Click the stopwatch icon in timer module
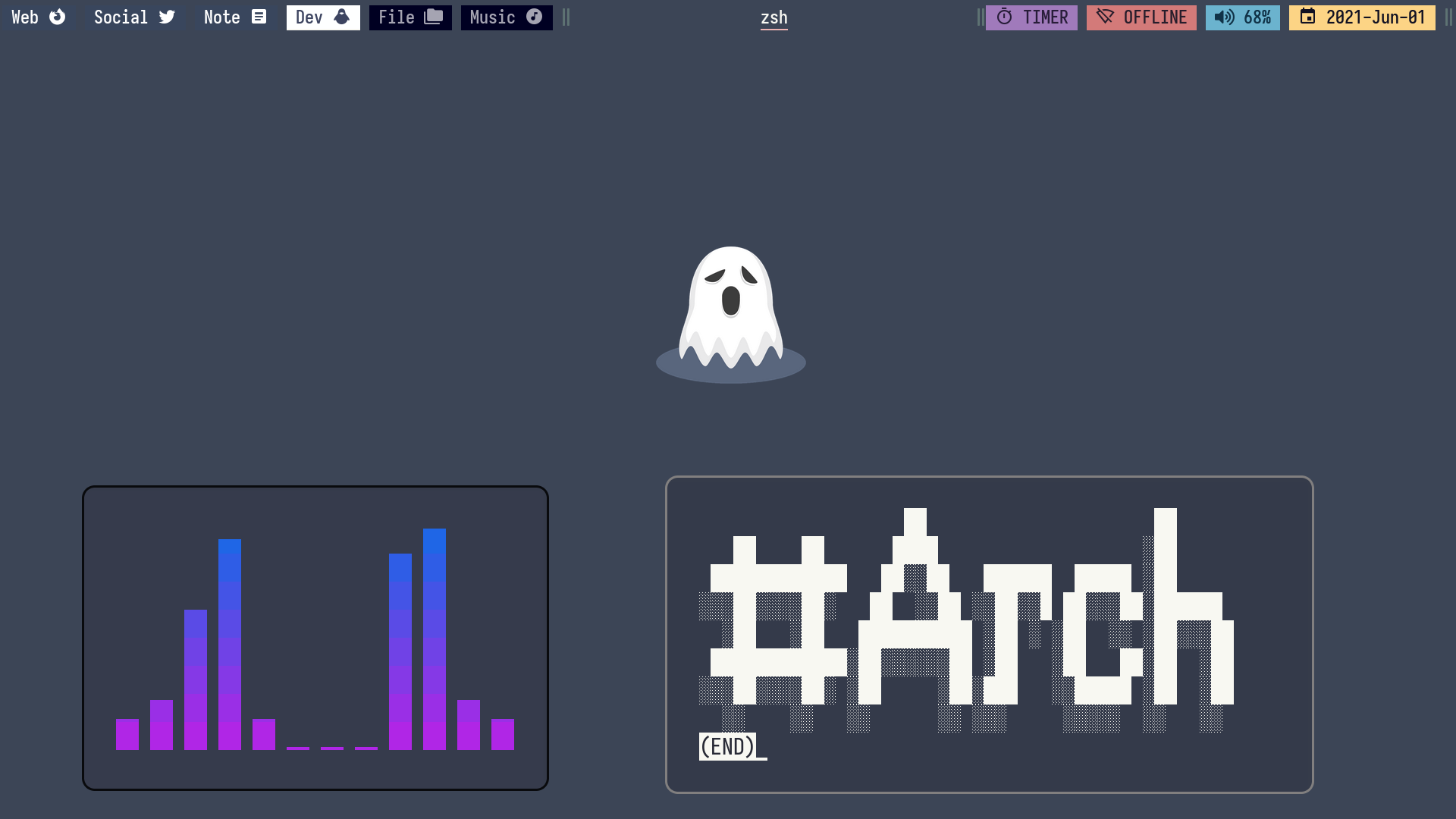The image size is (1456, 819). click(x=1004, y=17)
